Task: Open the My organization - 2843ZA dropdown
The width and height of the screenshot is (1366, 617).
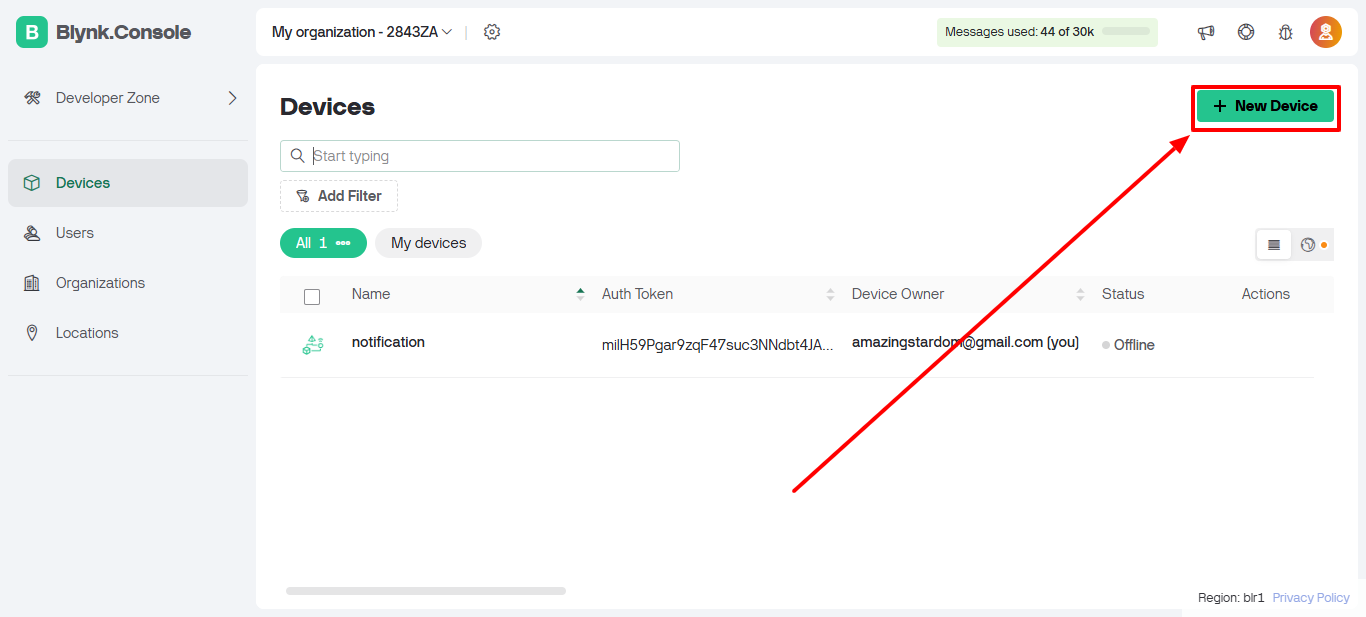Action: click(x=362, y=32)
